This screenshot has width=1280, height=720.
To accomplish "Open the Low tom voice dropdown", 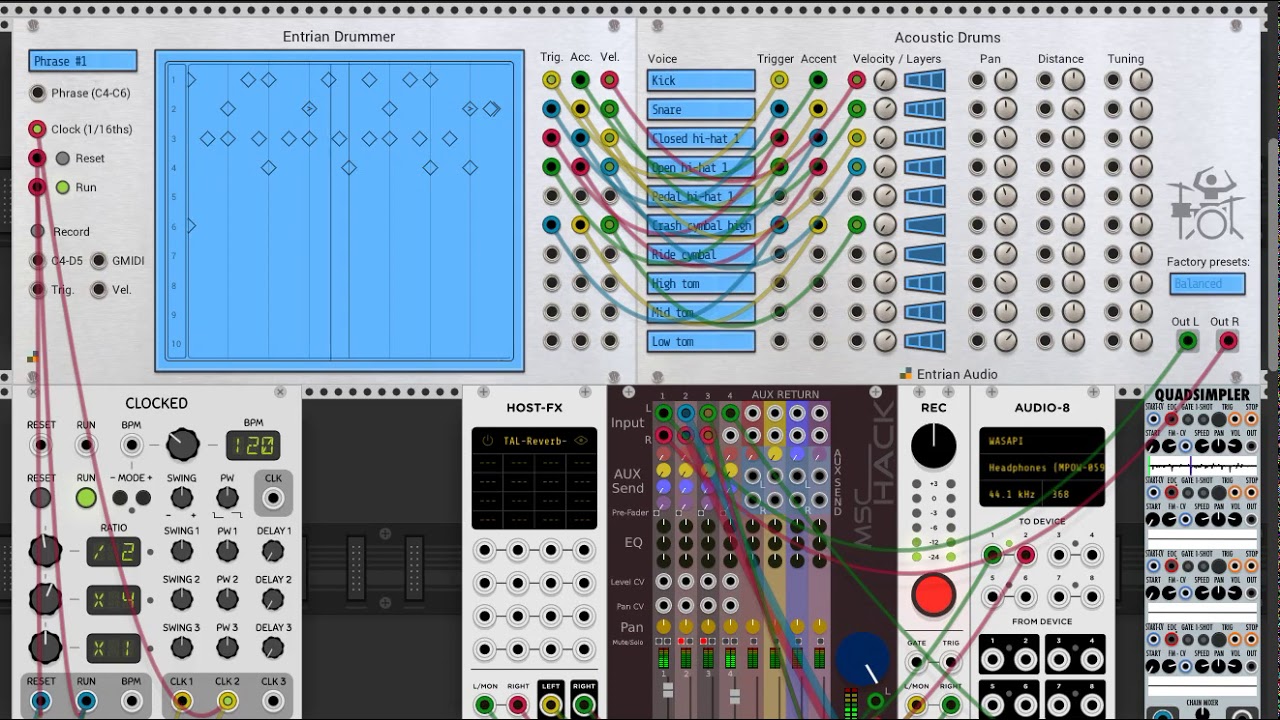I will click(701, 341).
